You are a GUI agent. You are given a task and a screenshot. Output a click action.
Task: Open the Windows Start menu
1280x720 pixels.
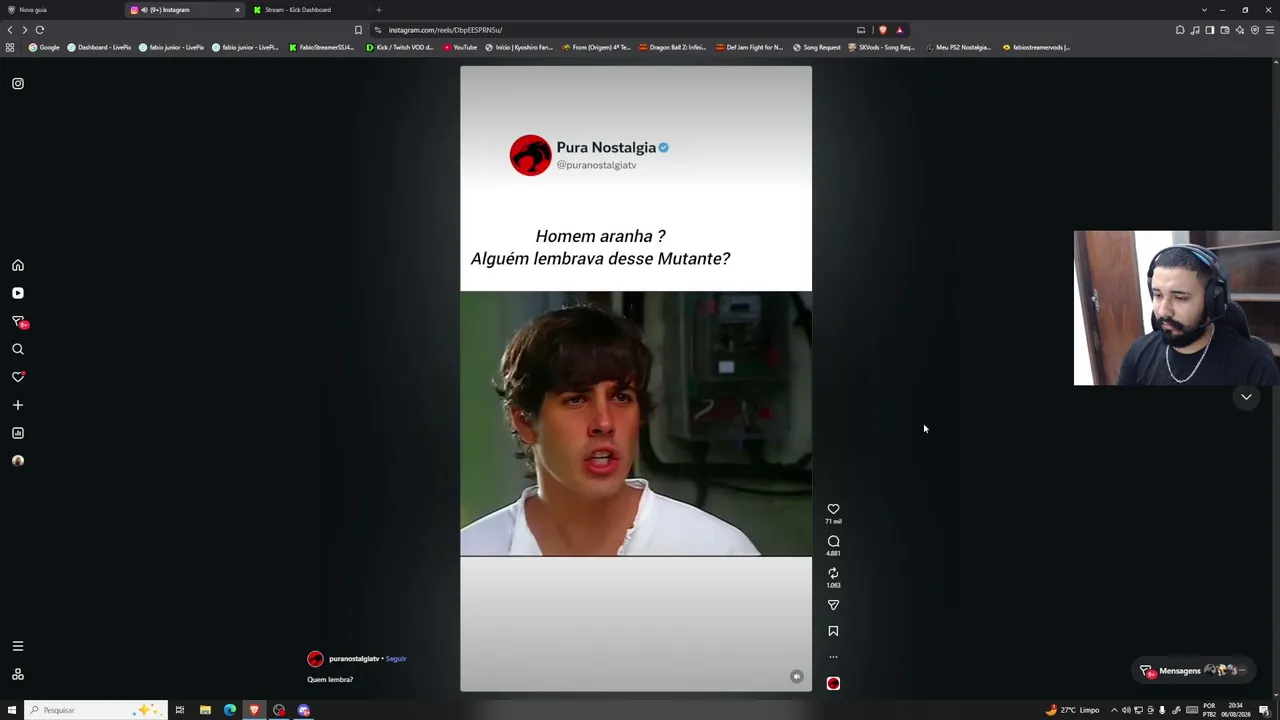point(12,710)
